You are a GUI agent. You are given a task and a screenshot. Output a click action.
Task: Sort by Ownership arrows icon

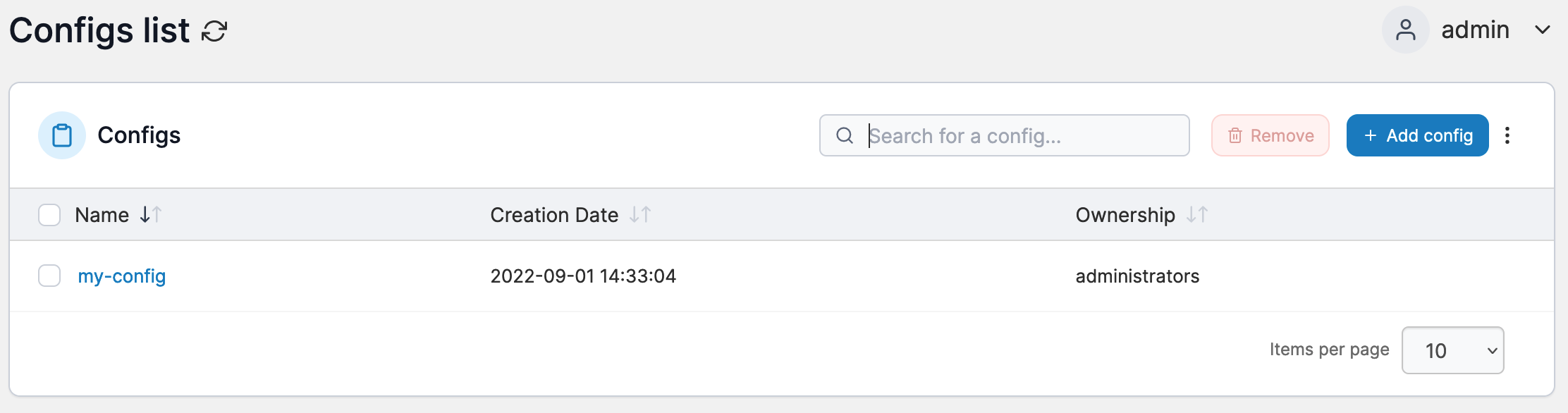pos(1197,214)
